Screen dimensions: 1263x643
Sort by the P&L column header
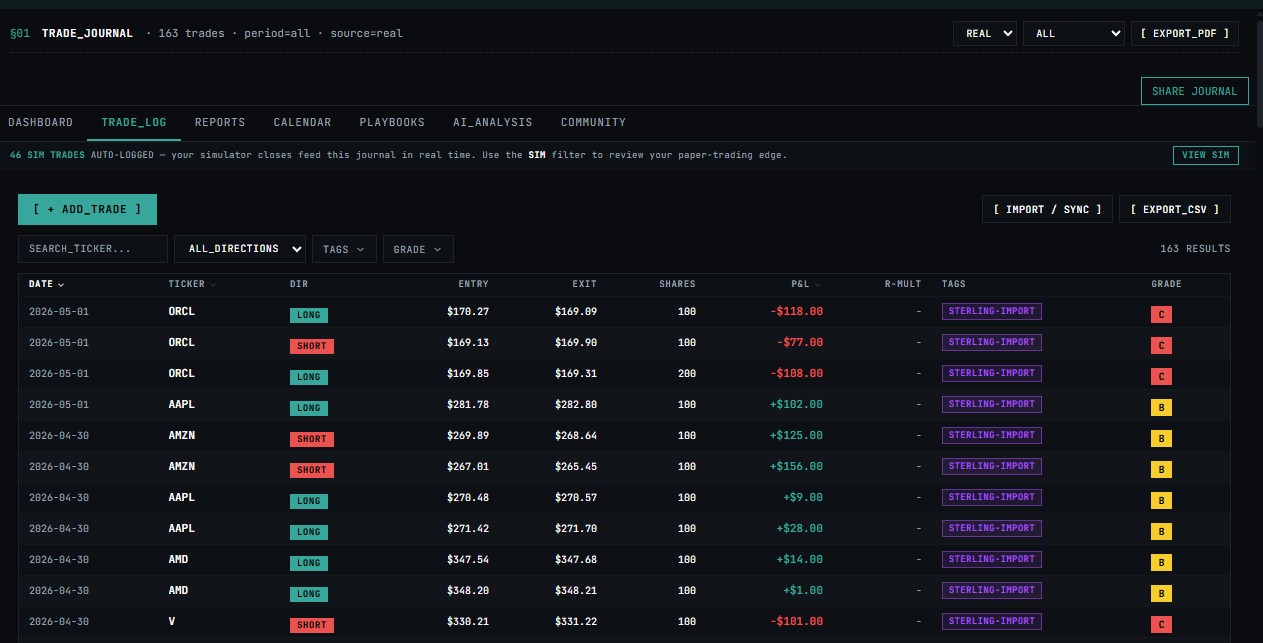coord(806,284)
